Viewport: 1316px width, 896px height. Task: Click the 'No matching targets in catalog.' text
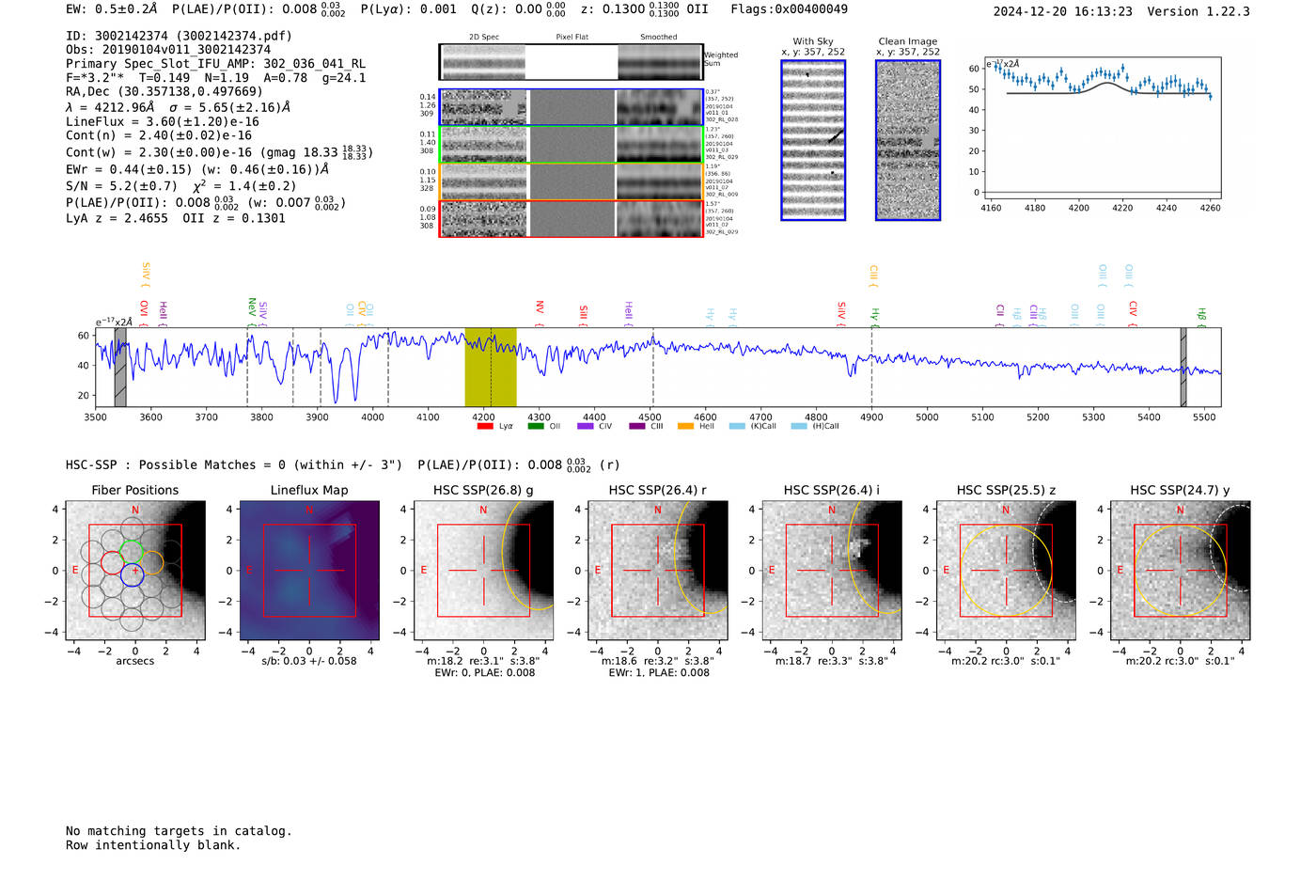tap(179, 831)
